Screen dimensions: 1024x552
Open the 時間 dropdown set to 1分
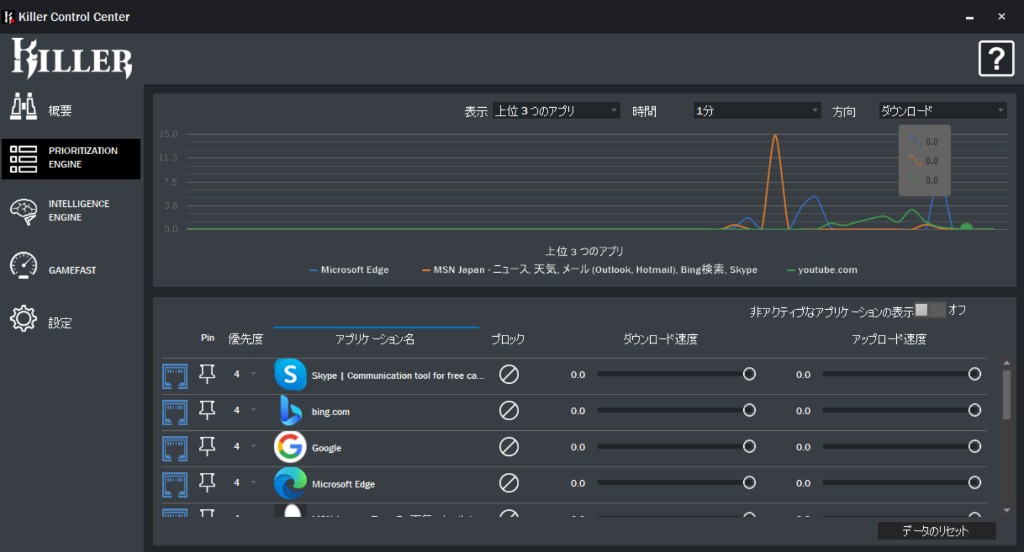pyautogui.click(x=757, y=111)
